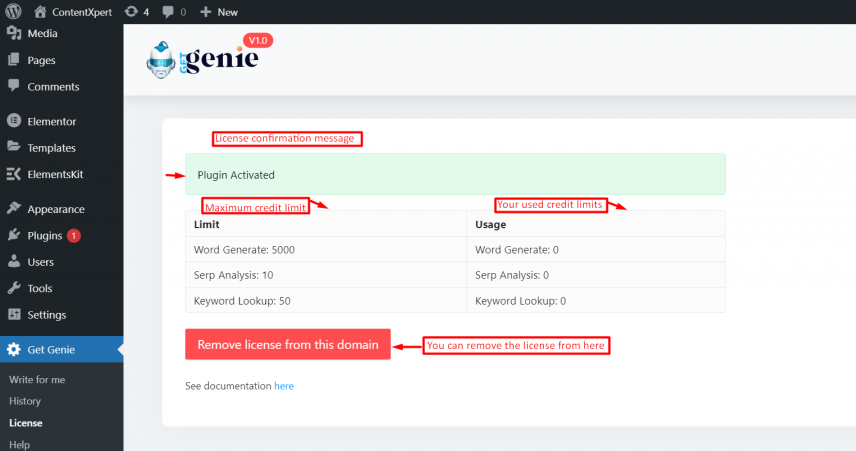Click the Plugin Activated notice

click(x=455, y=174)
